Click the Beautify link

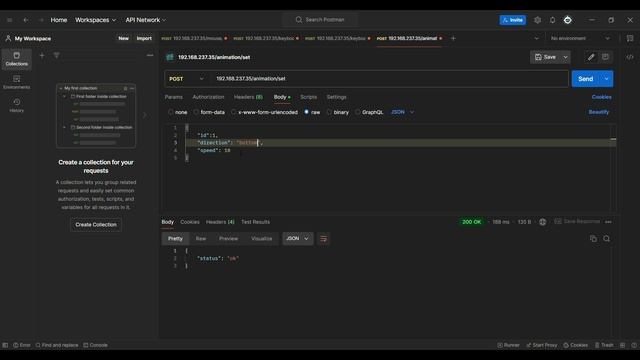pos(599,112)
